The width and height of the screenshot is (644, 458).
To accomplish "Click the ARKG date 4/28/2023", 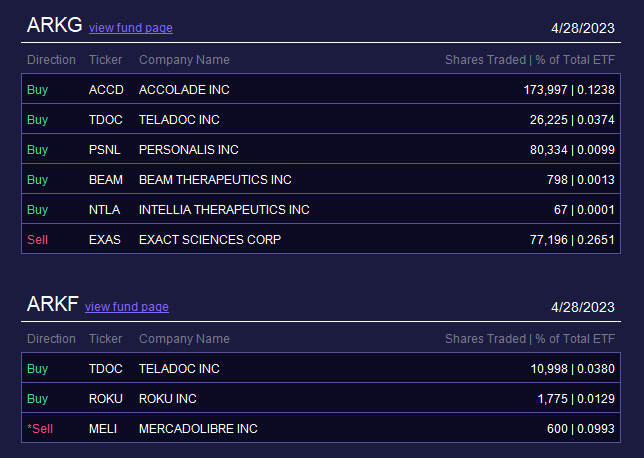I will pyautogui.click(x=582, y=28).
